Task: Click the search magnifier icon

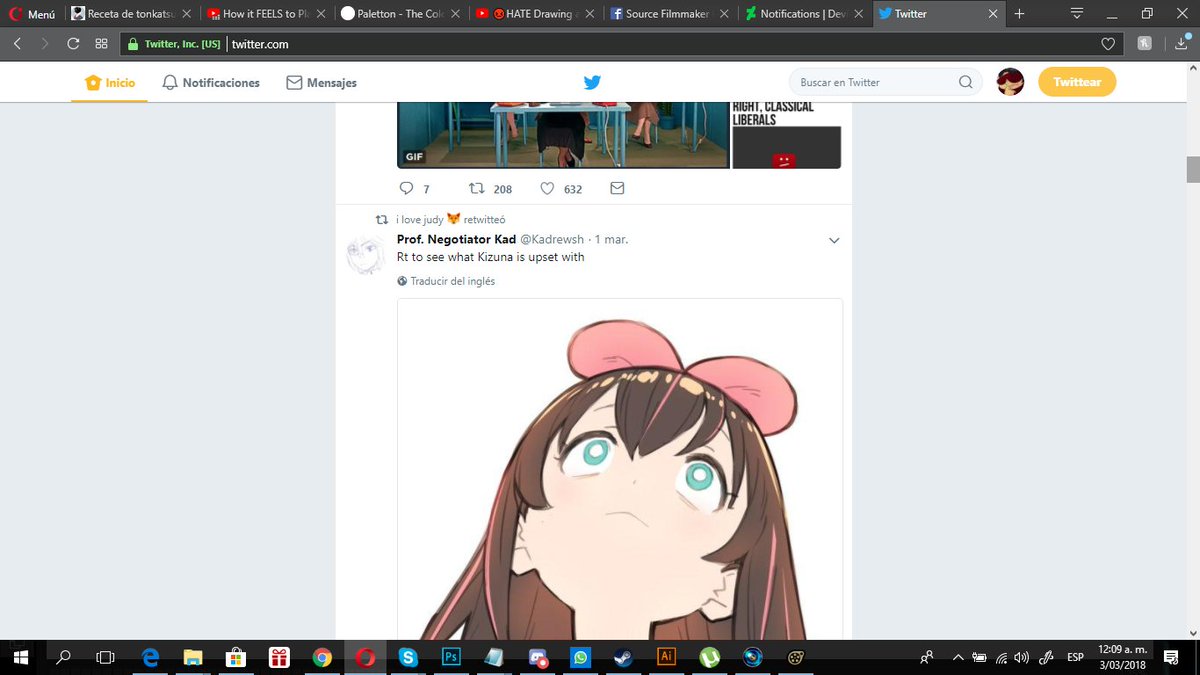Action: pyautogui.click(x=965, y=82)
